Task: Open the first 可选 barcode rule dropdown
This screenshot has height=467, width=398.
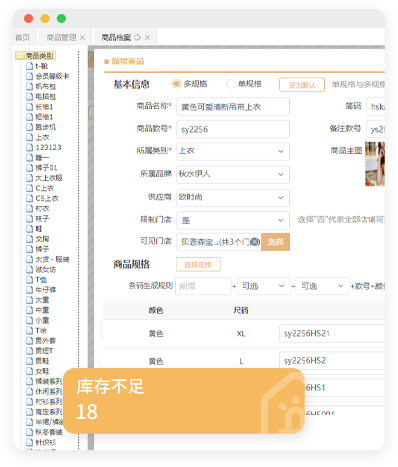Action: click(x=264, y=286)
